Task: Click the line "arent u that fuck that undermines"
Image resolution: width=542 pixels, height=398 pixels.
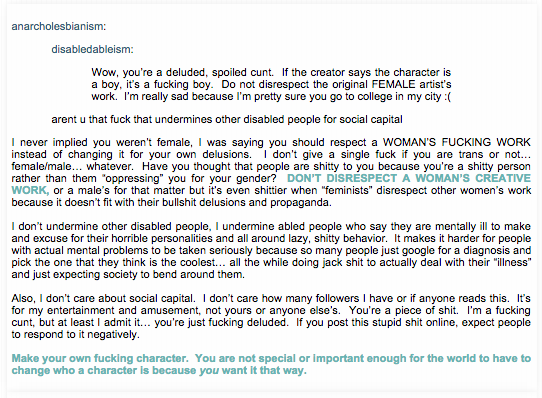Action: [227, 119]
